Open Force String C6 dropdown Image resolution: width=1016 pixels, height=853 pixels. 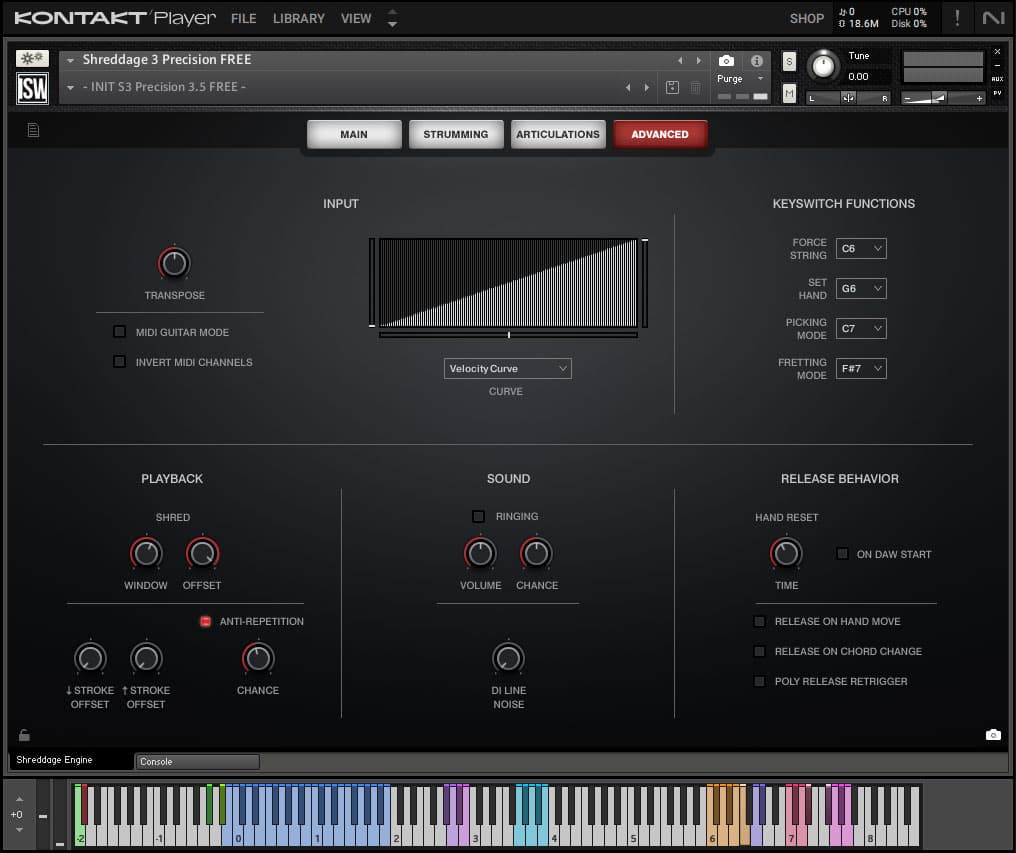pyautogui.click(x=861, y=249)
